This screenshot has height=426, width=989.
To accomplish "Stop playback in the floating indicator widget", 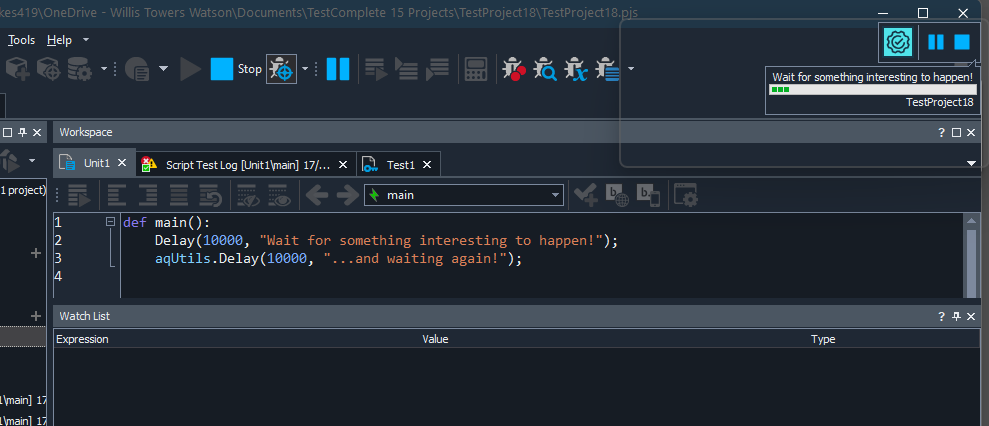I will pos(962,42).
